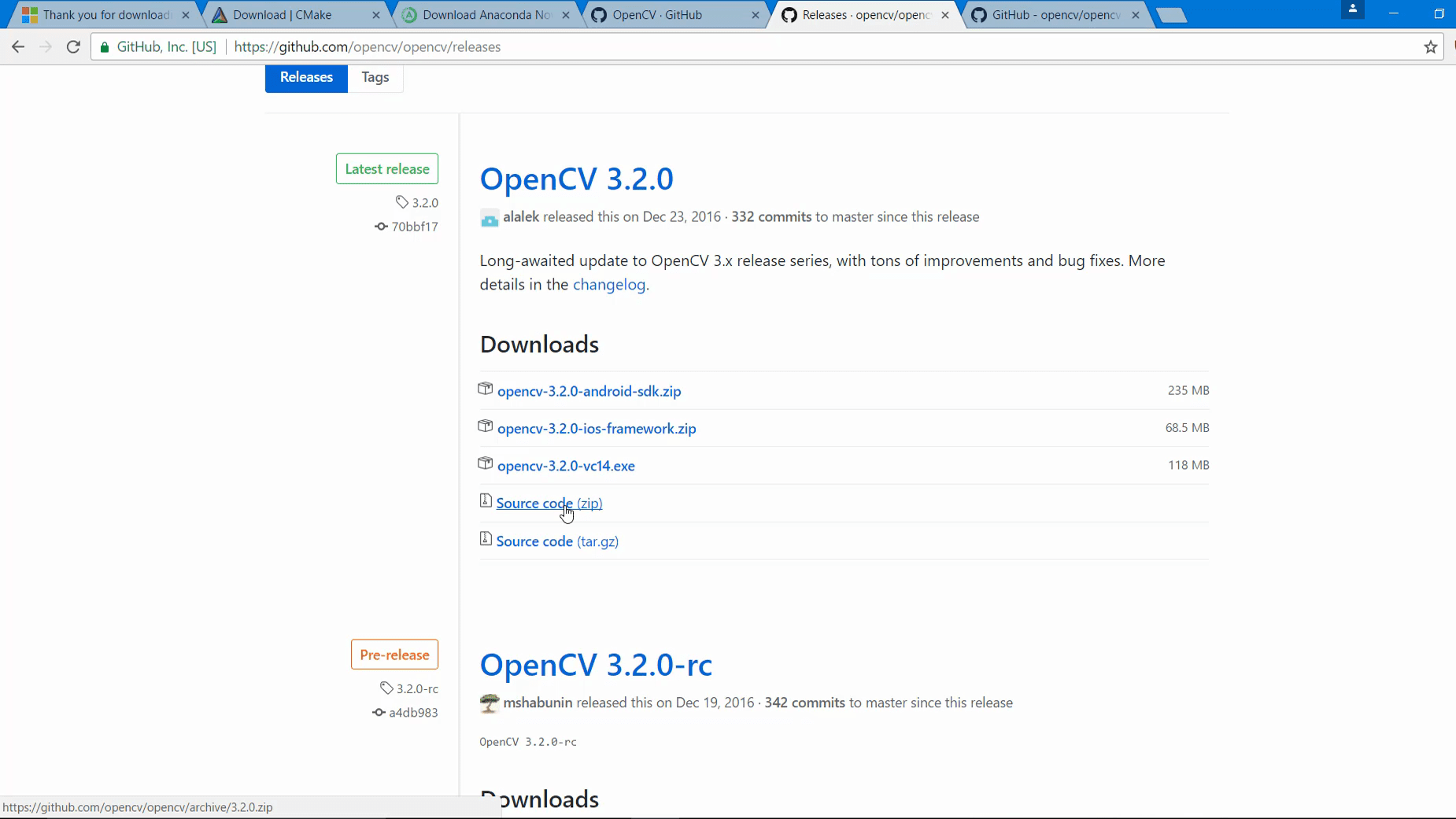
Task: Close the OpenCV · GitHub tab
Action: [756, 15]
